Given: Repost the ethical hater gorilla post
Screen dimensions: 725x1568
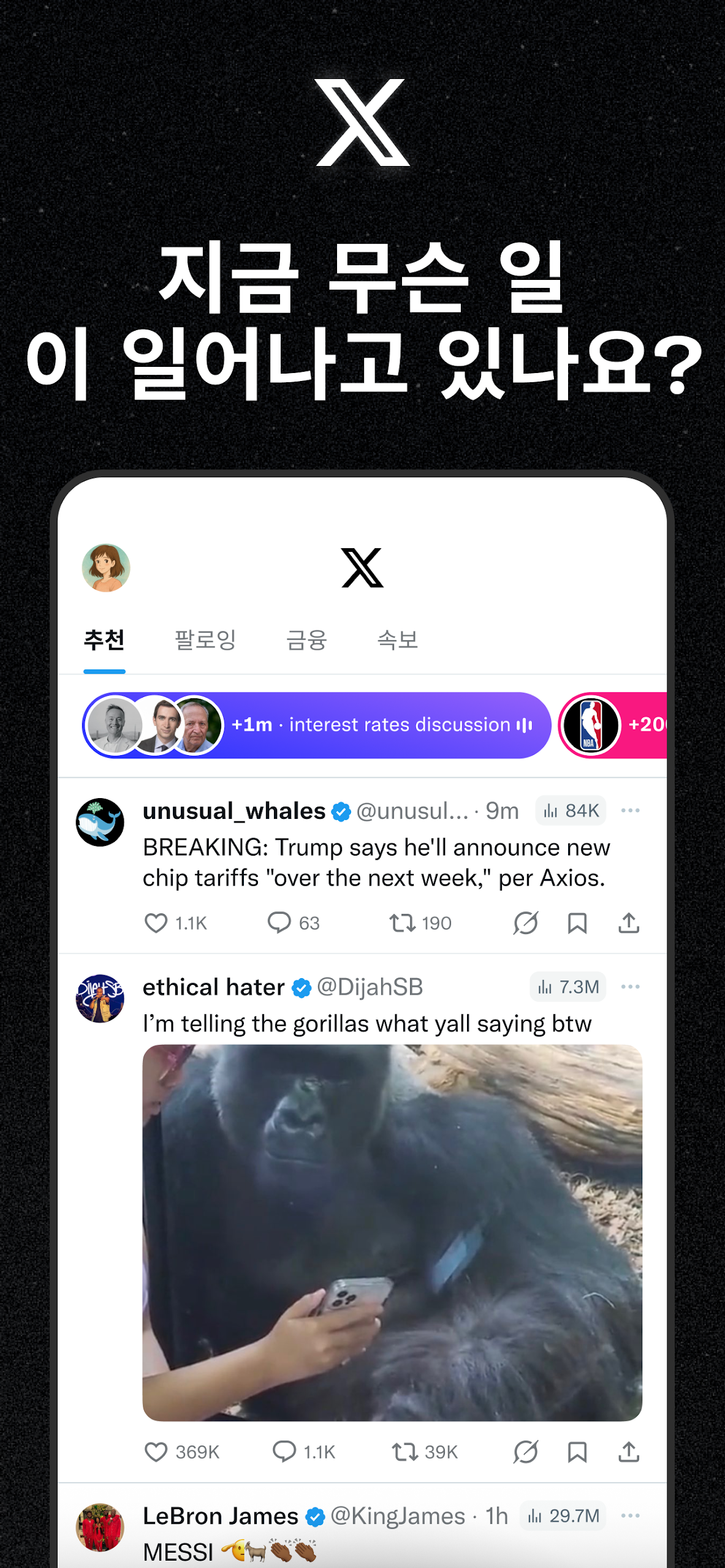Looking at the screenshot, I should (404, 1452).
